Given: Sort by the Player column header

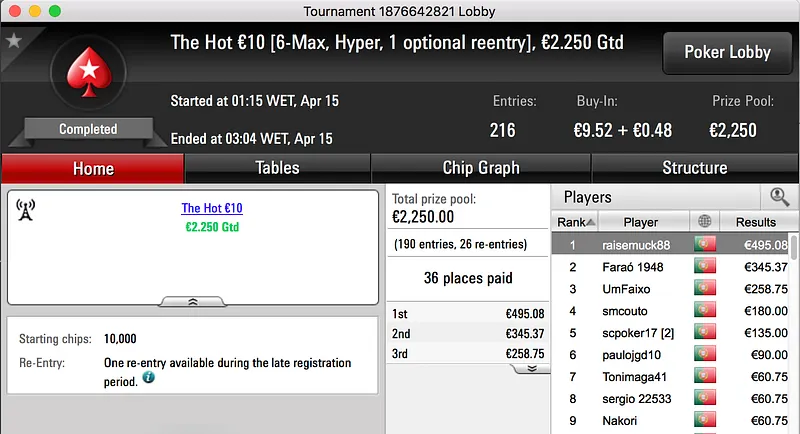Looking at the screenshot, I should tap(641, 222).
